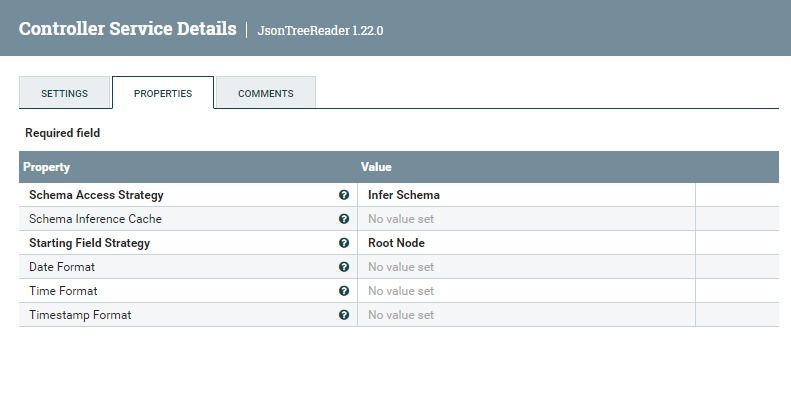Viewport: 791px width, 395px height.
Task: Edit the Infer Schema value
Action: point(526,195)
